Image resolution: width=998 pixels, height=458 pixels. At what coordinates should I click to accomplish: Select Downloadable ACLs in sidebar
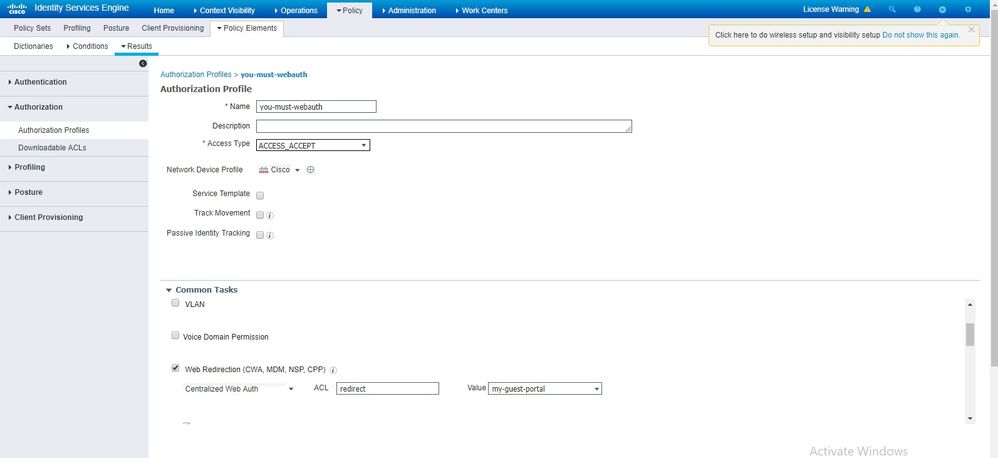[52, 148]
